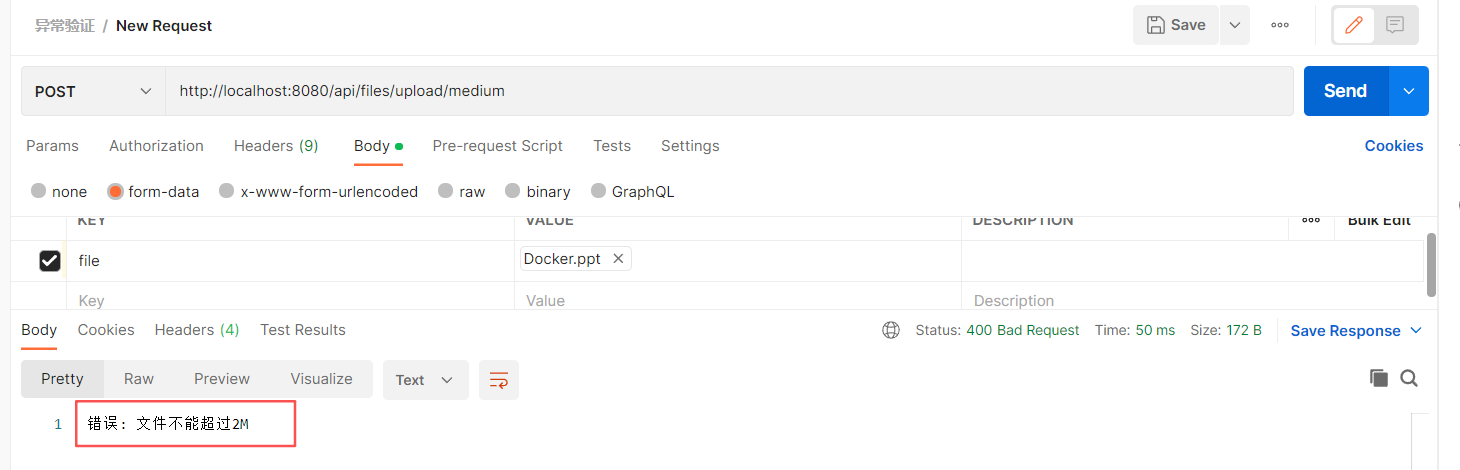This screenshot has width=1460, height=470.
Task: Toggle the wrap lines icon
Action: (499, 380)
